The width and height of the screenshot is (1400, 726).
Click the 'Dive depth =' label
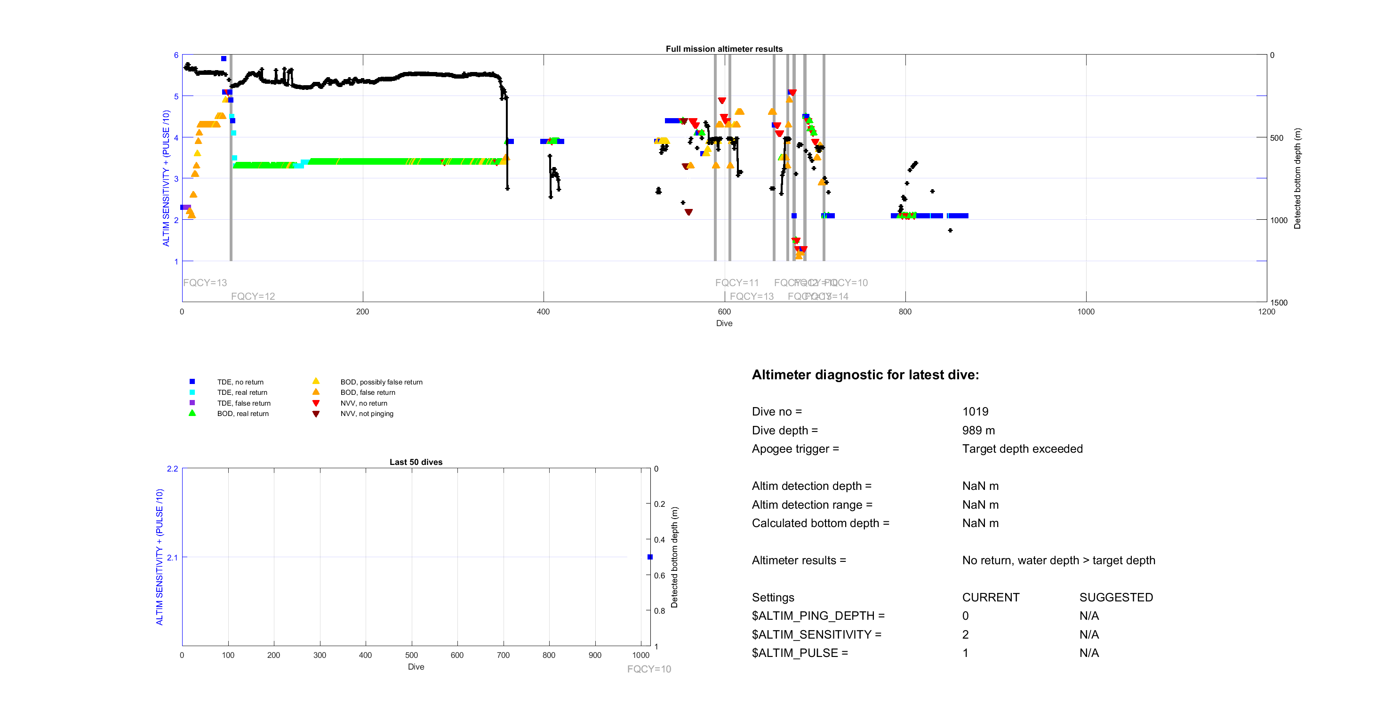pos(785,430)
